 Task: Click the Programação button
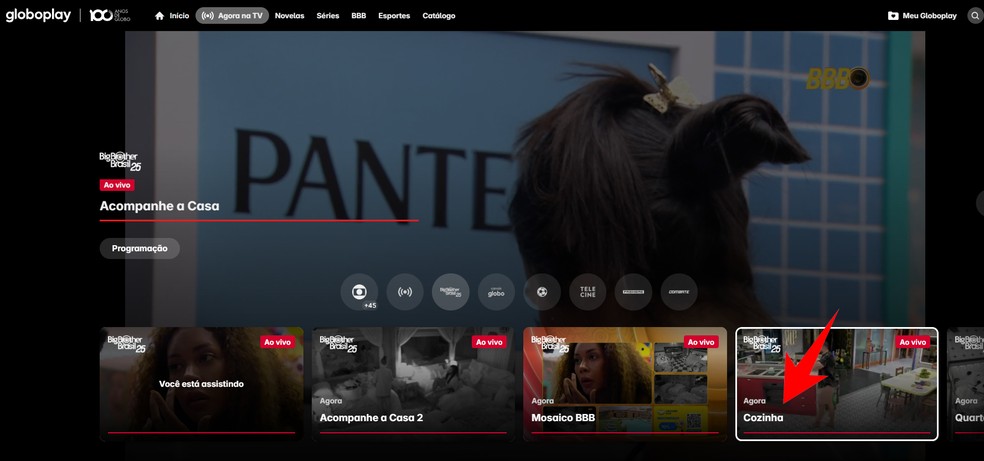pyautogui.click(x=140, y=248)
